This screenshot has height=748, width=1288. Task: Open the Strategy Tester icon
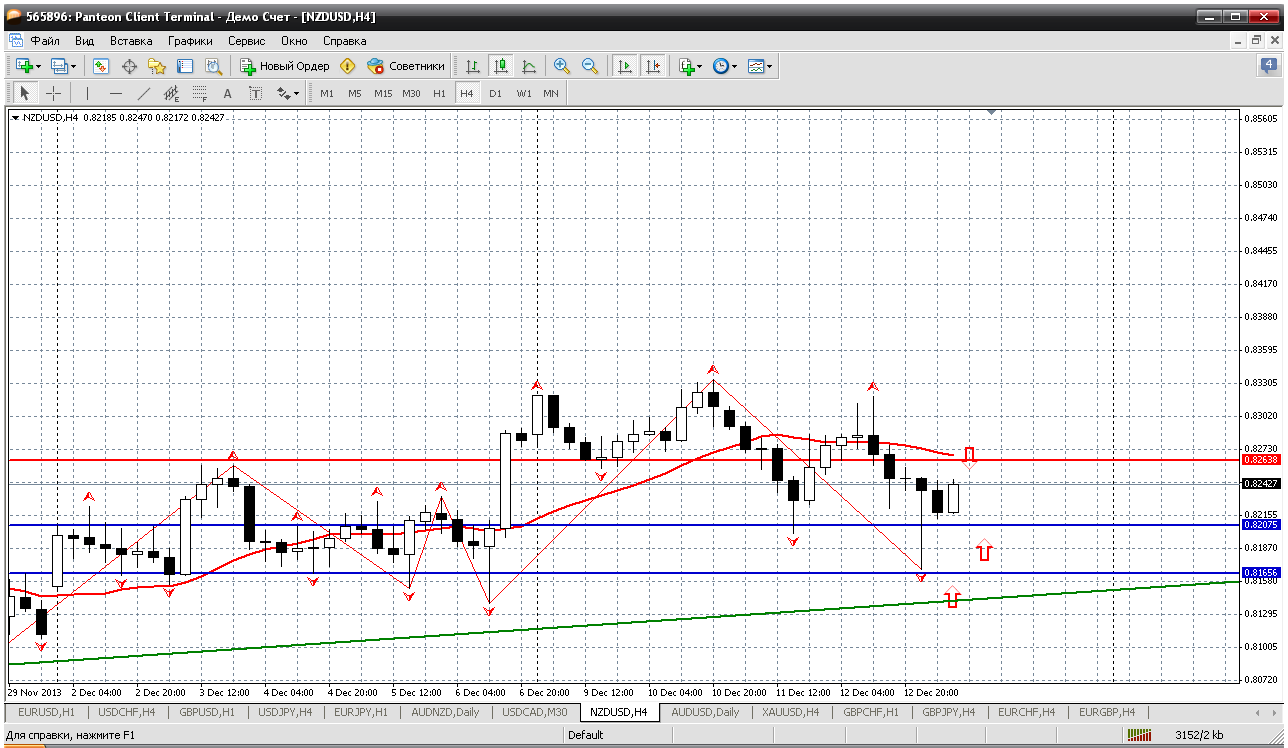[x=213, y=66]
